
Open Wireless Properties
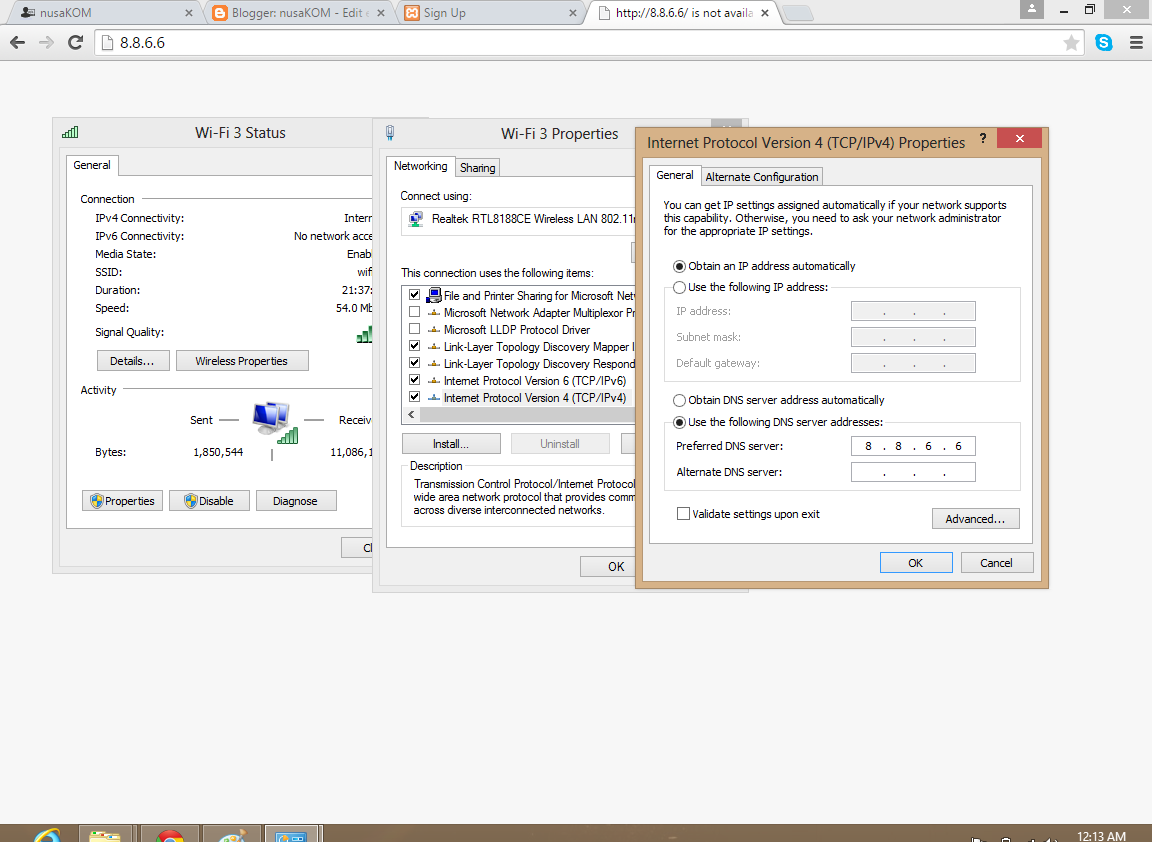(242, 361)
